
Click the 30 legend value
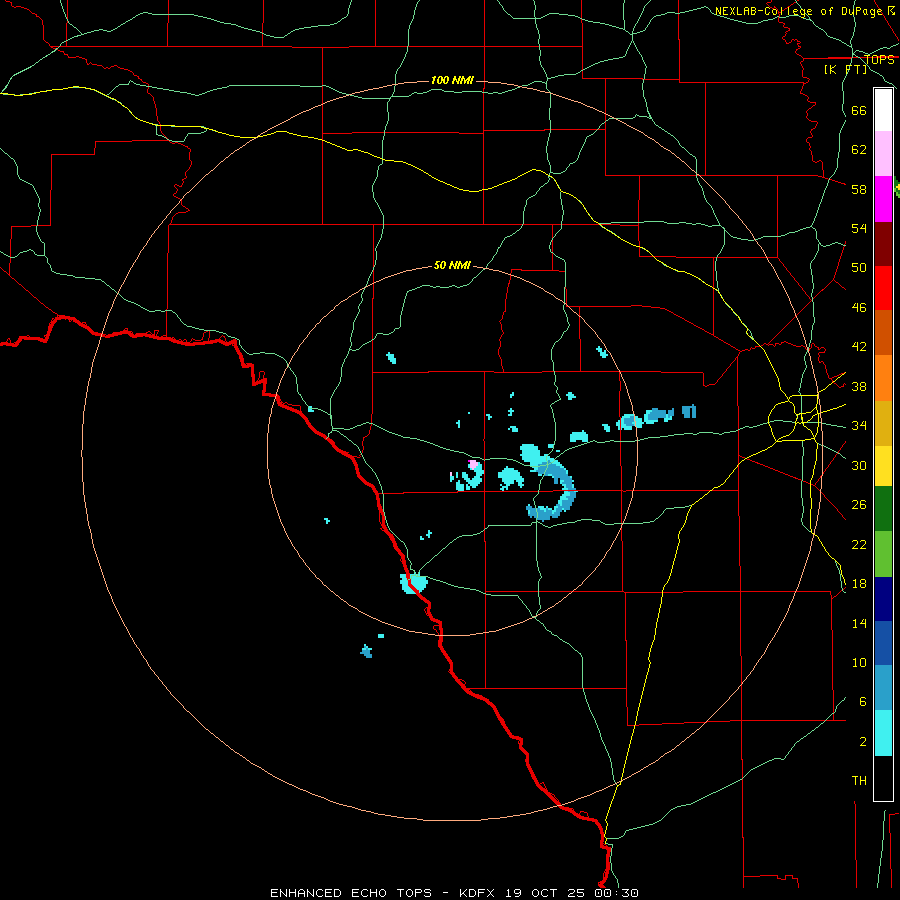pyautogui.click(x=859, y=465)
